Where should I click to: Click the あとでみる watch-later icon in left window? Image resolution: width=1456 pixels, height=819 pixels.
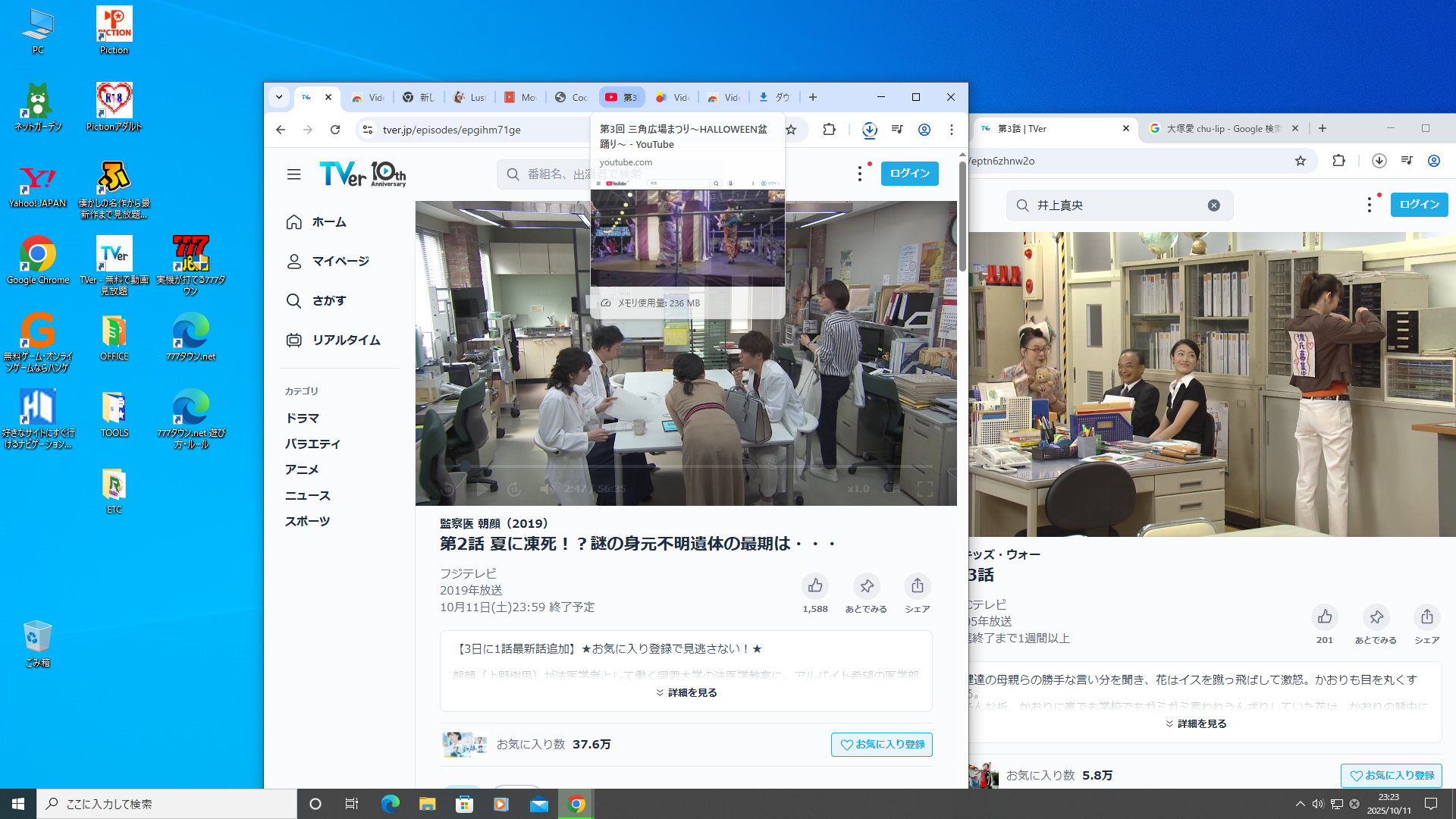(x=866, y=585)
